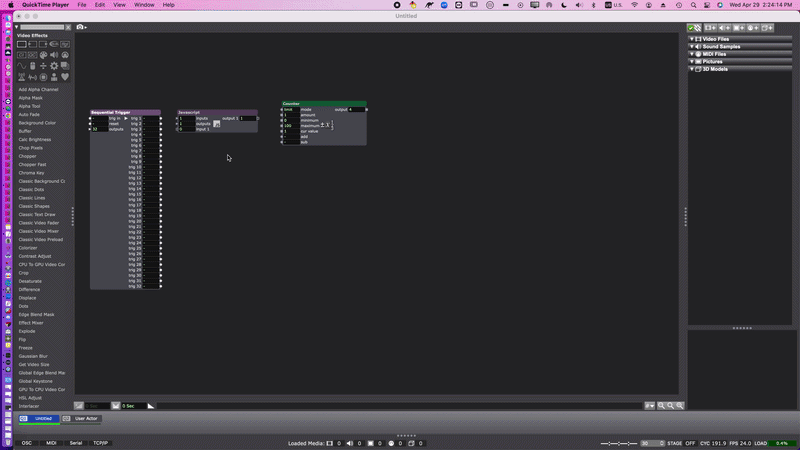
Task: Toggle the OSC status indicator
Action: (x=27, y=442)
